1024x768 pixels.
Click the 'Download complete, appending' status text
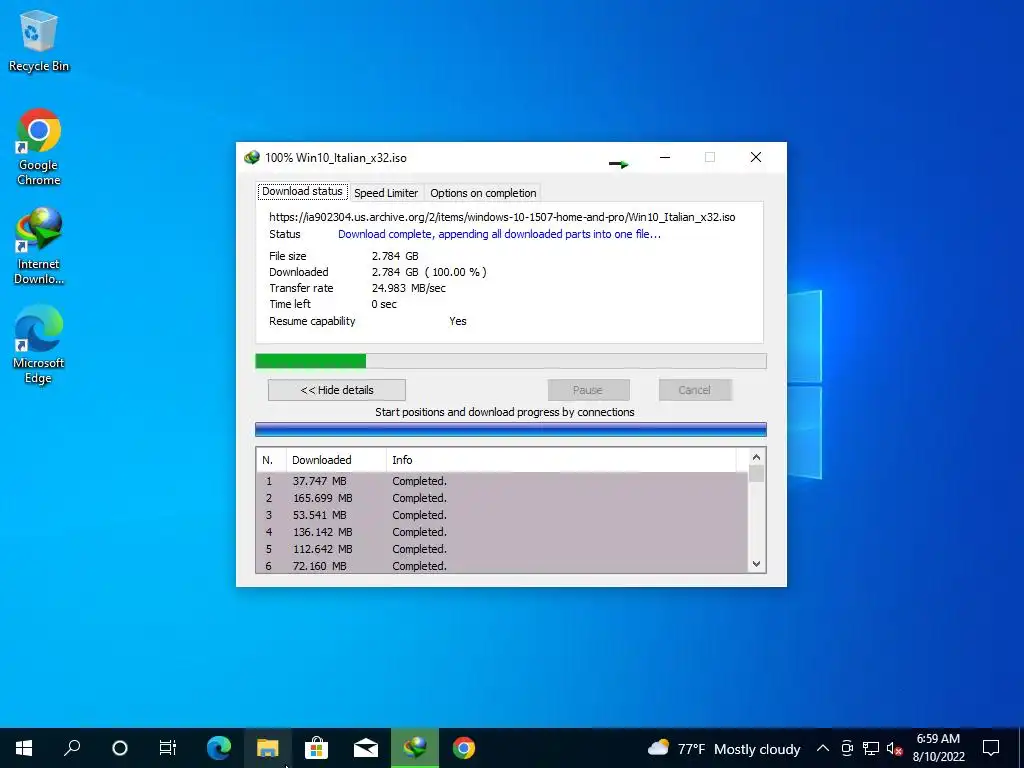pos(500,234)
